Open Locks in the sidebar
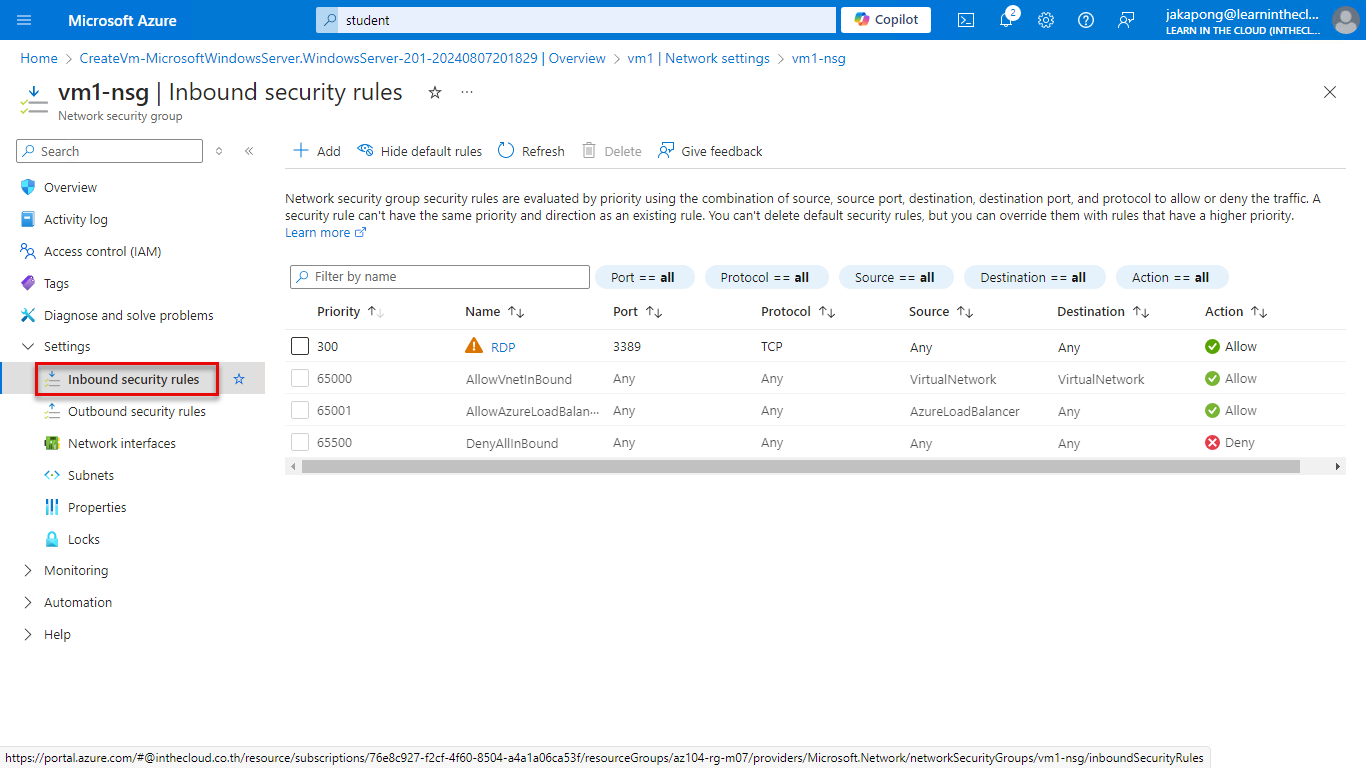Image resolution: width=1366 pixels, height=768 pixels. (83, 539)
